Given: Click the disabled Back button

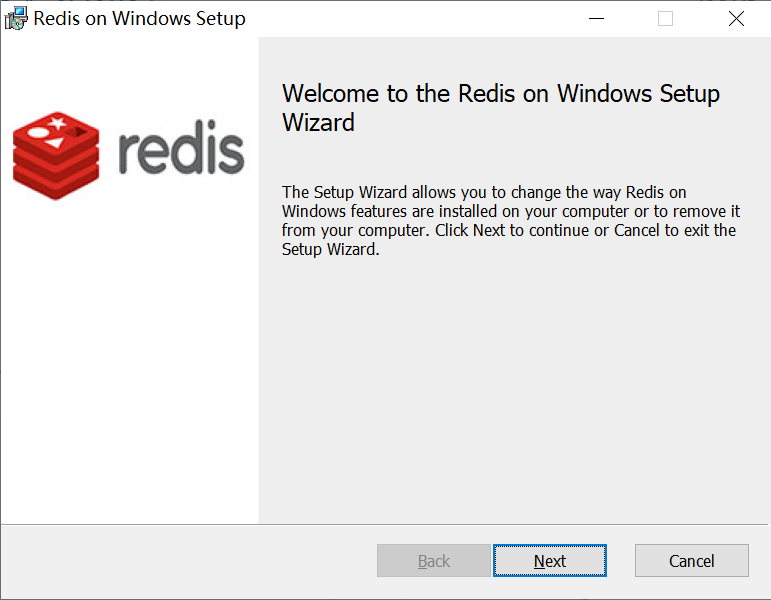Looking at the screenshot, I should point(433,561).
